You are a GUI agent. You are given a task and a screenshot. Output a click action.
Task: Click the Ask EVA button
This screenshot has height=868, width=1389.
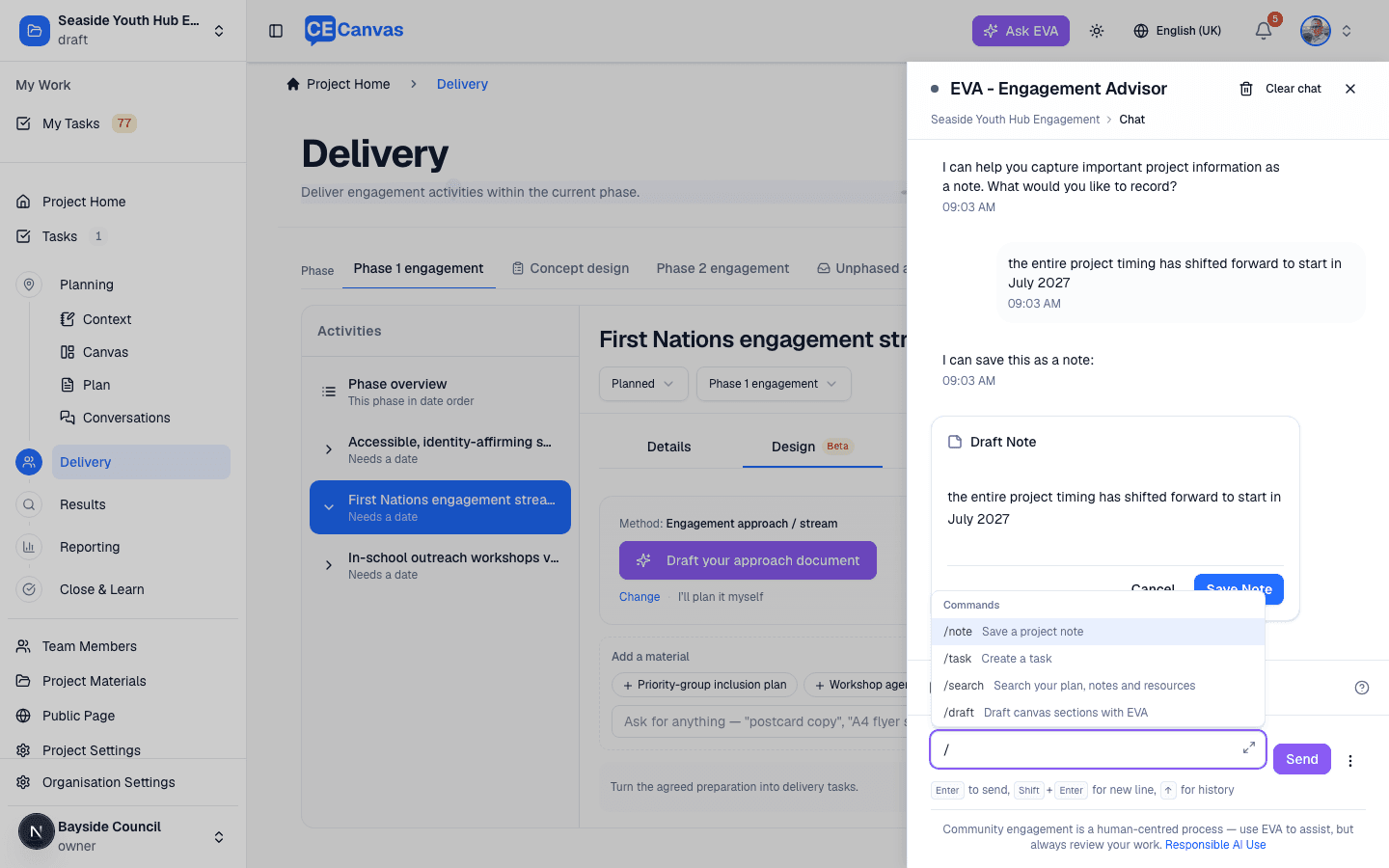coord(1021,31)
